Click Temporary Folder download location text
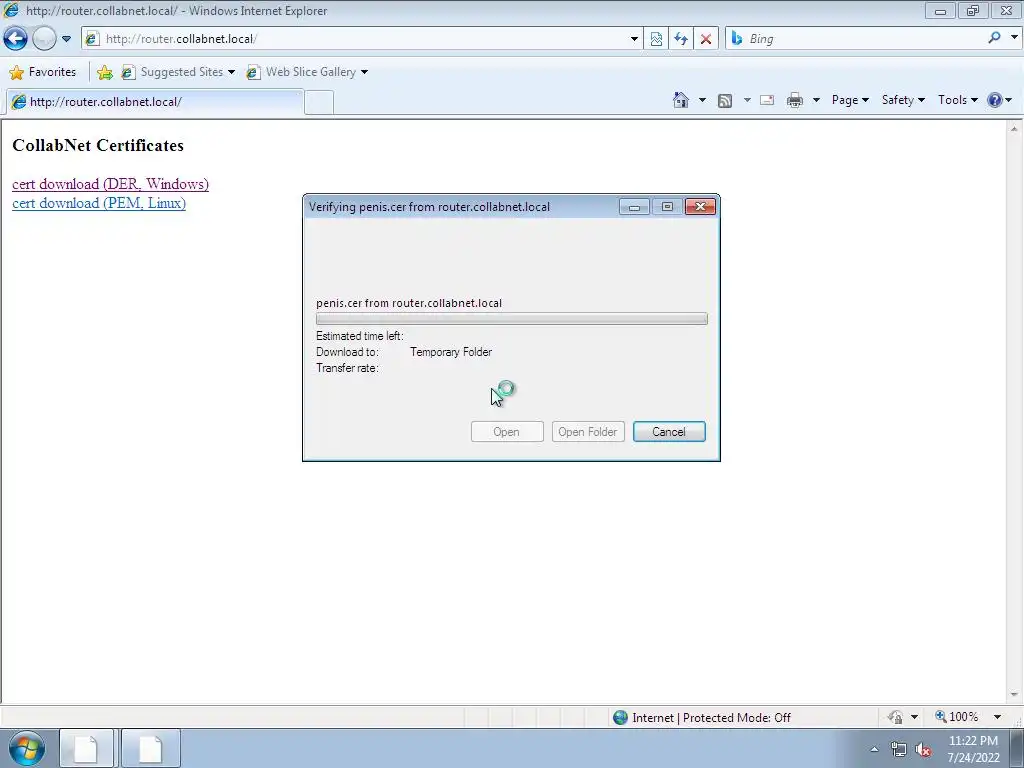Viewport: 1024px width, 768px height. click(451, 352)
